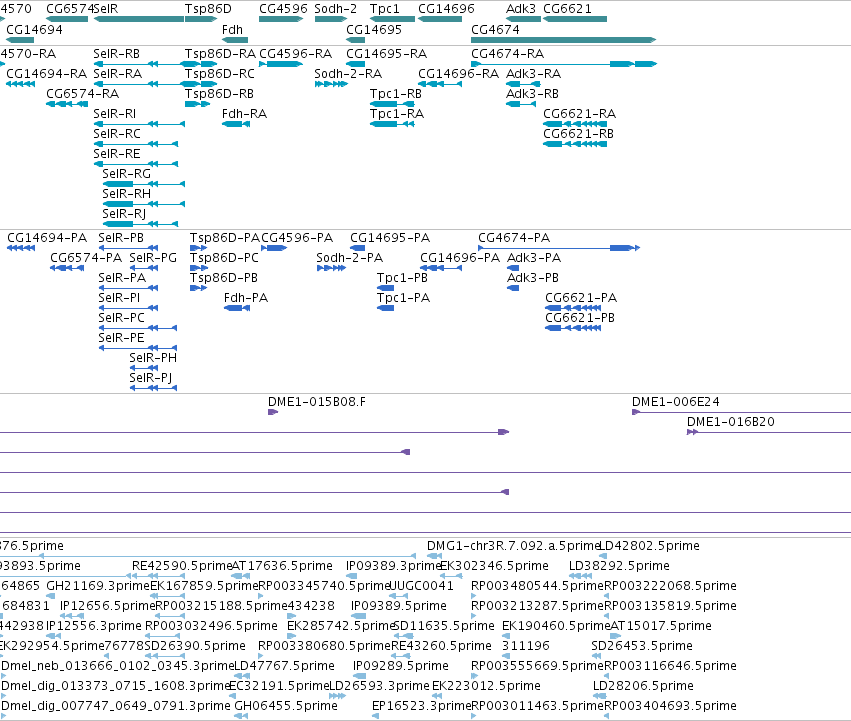Select the Tpc1 gene label
This screenshot has width=851, height=721.
point(384,9)
